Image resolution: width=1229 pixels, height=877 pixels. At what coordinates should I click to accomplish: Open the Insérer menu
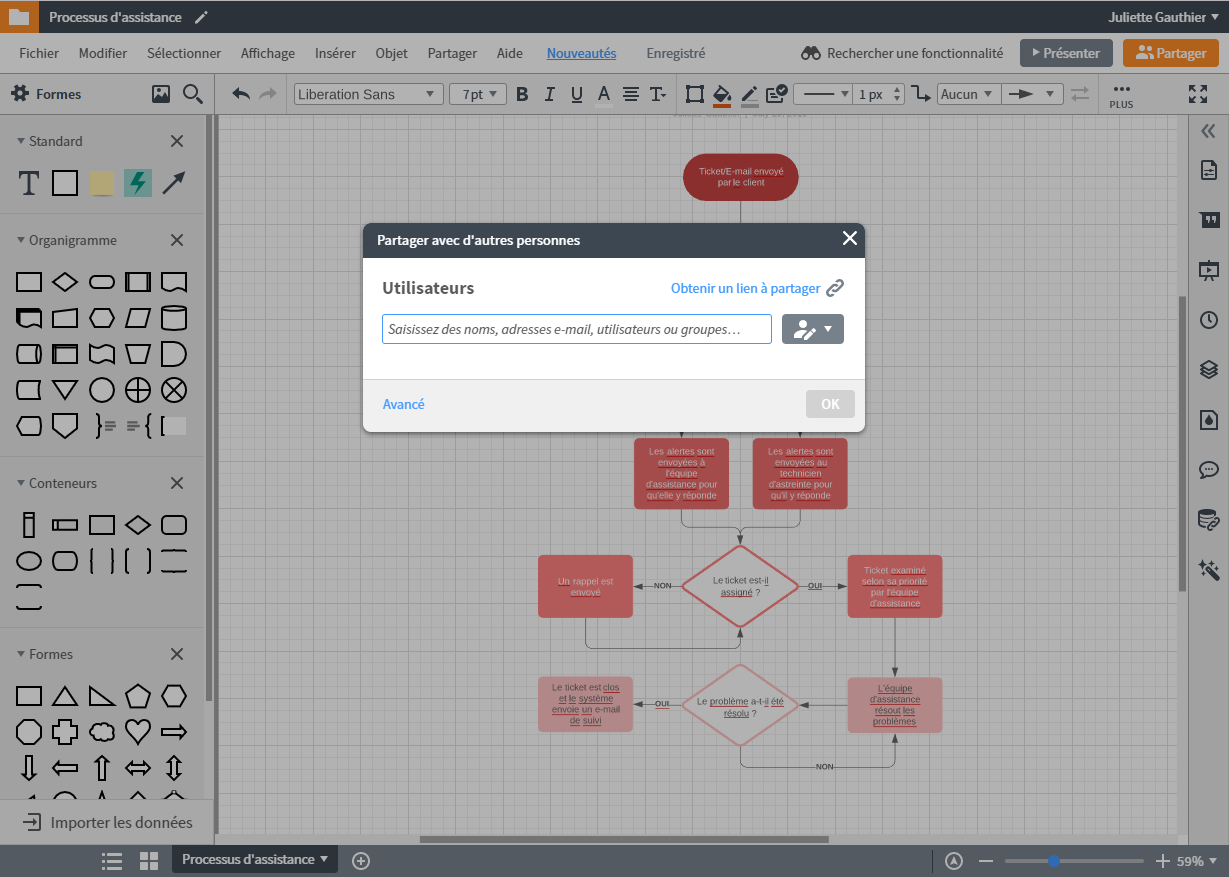[x=335, y=53]
